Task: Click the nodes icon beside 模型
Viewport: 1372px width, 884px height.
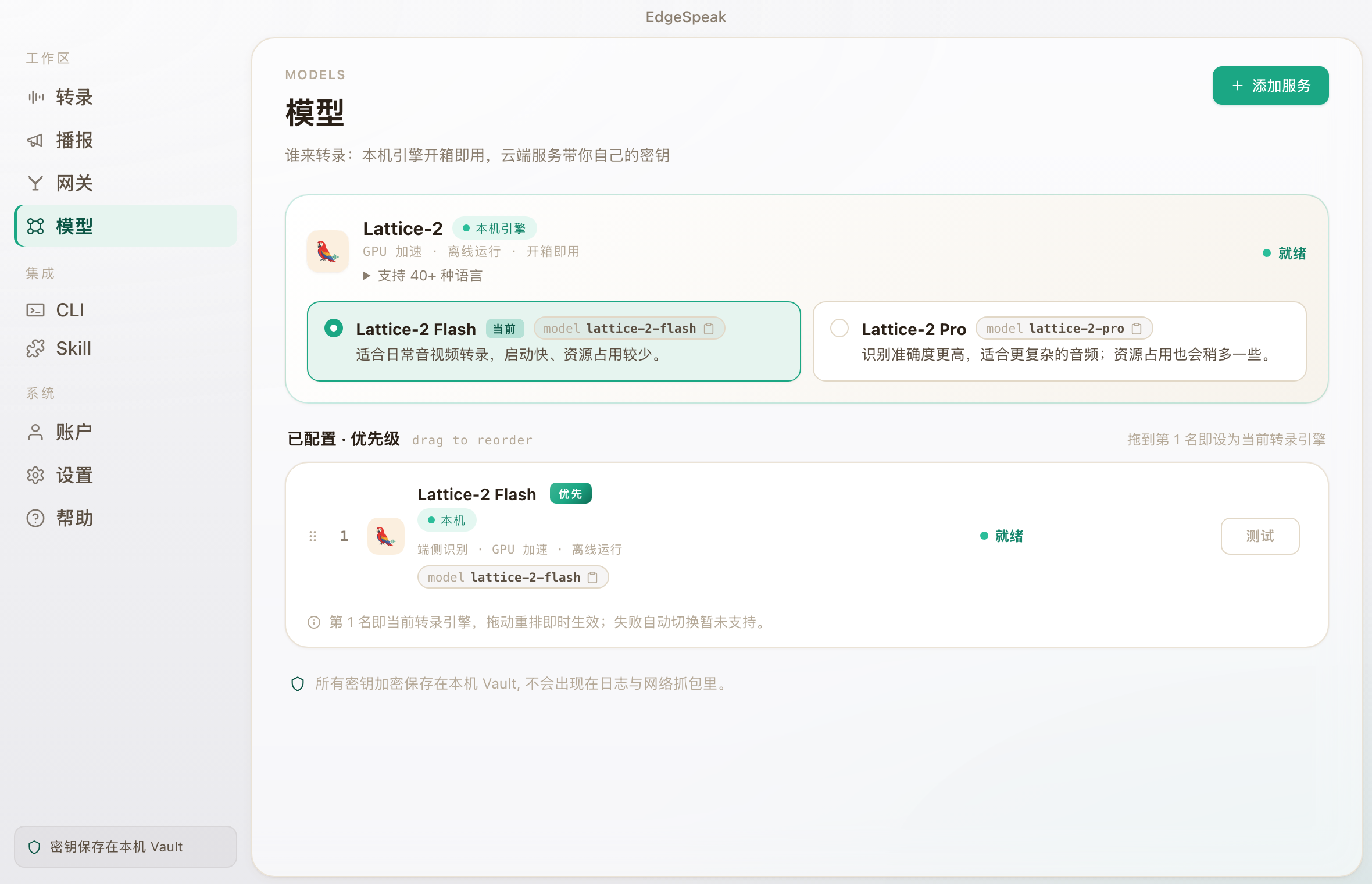Action: tap(35, 226)
